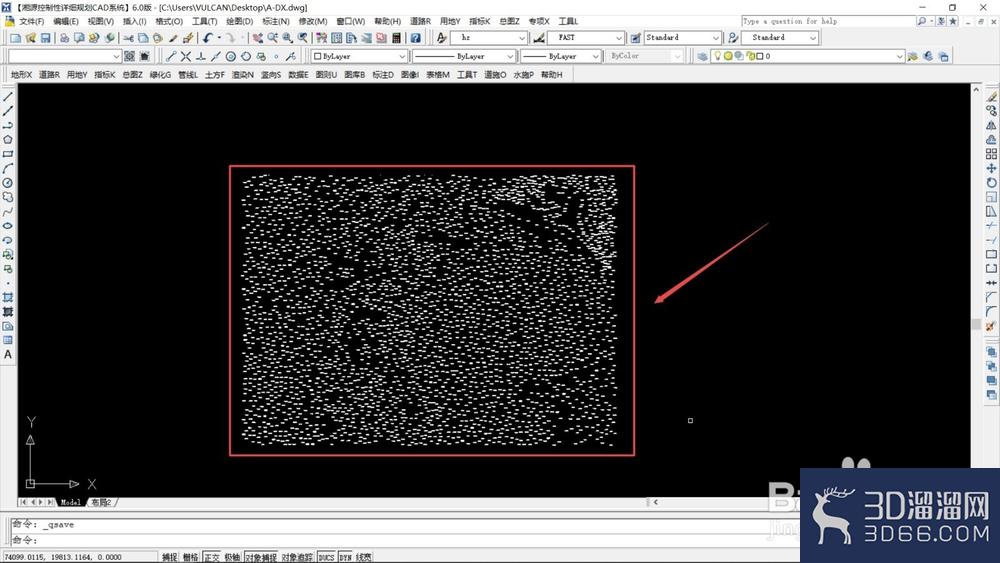Open the ByLayer linetype dropdown
1000x563 pixels.
tap(510, 56)
